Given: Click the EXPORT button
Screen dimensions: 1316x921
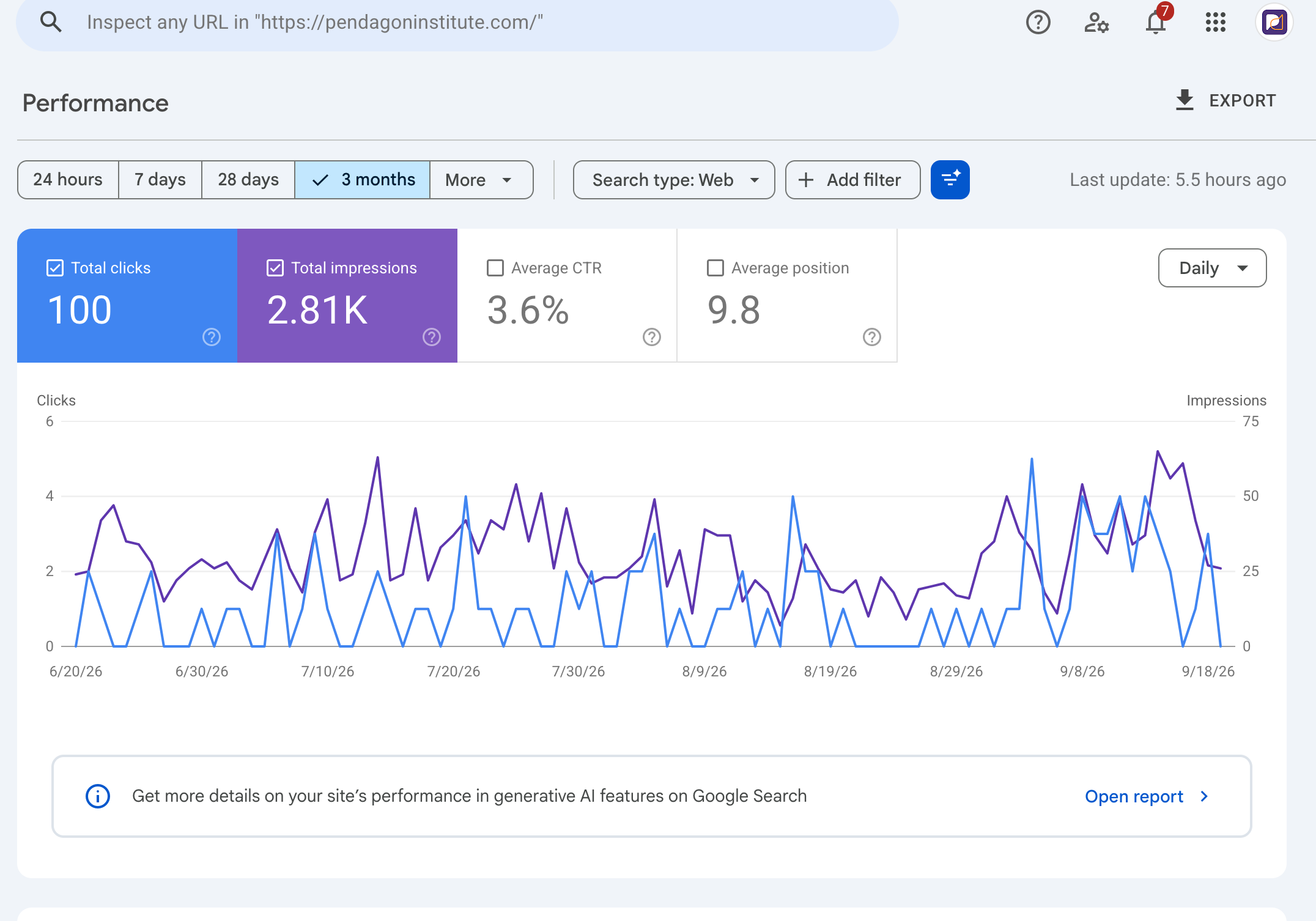Looking at the screenshot, I should pos(1226,100).
